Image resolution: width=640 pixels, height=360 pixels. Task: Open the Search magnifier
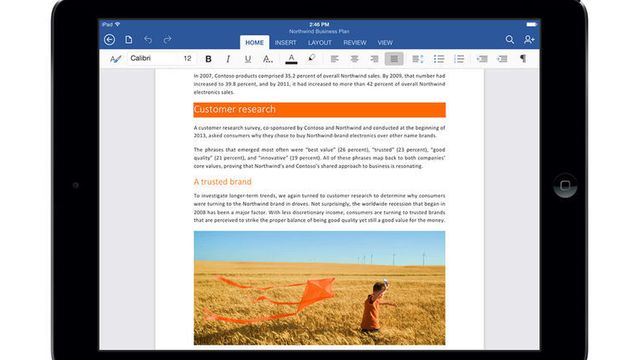pos(509,40)
